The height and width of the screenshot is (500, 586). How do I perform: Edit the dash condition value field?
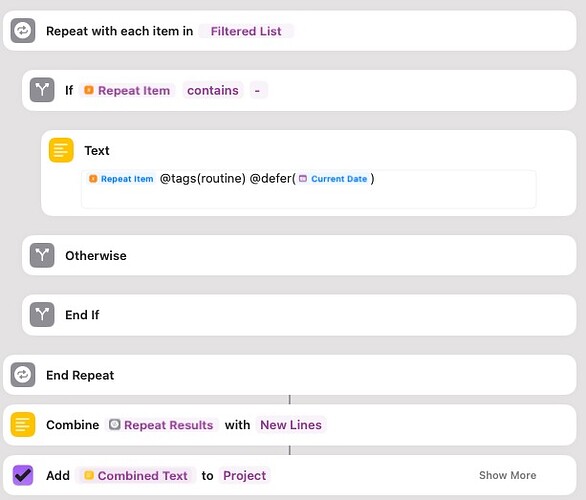pyautogui.click(x=258, y=90)
